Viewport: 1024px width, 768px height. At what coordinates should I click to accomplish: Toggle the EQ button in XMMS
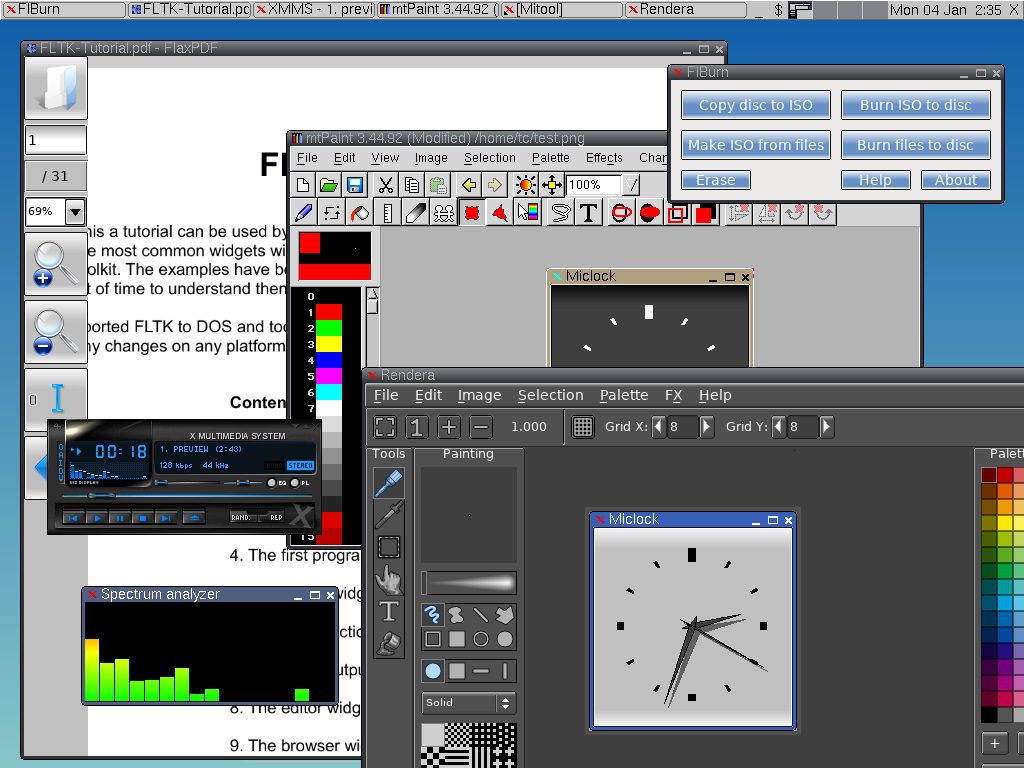pyautogui.click(x=272, y=483)
